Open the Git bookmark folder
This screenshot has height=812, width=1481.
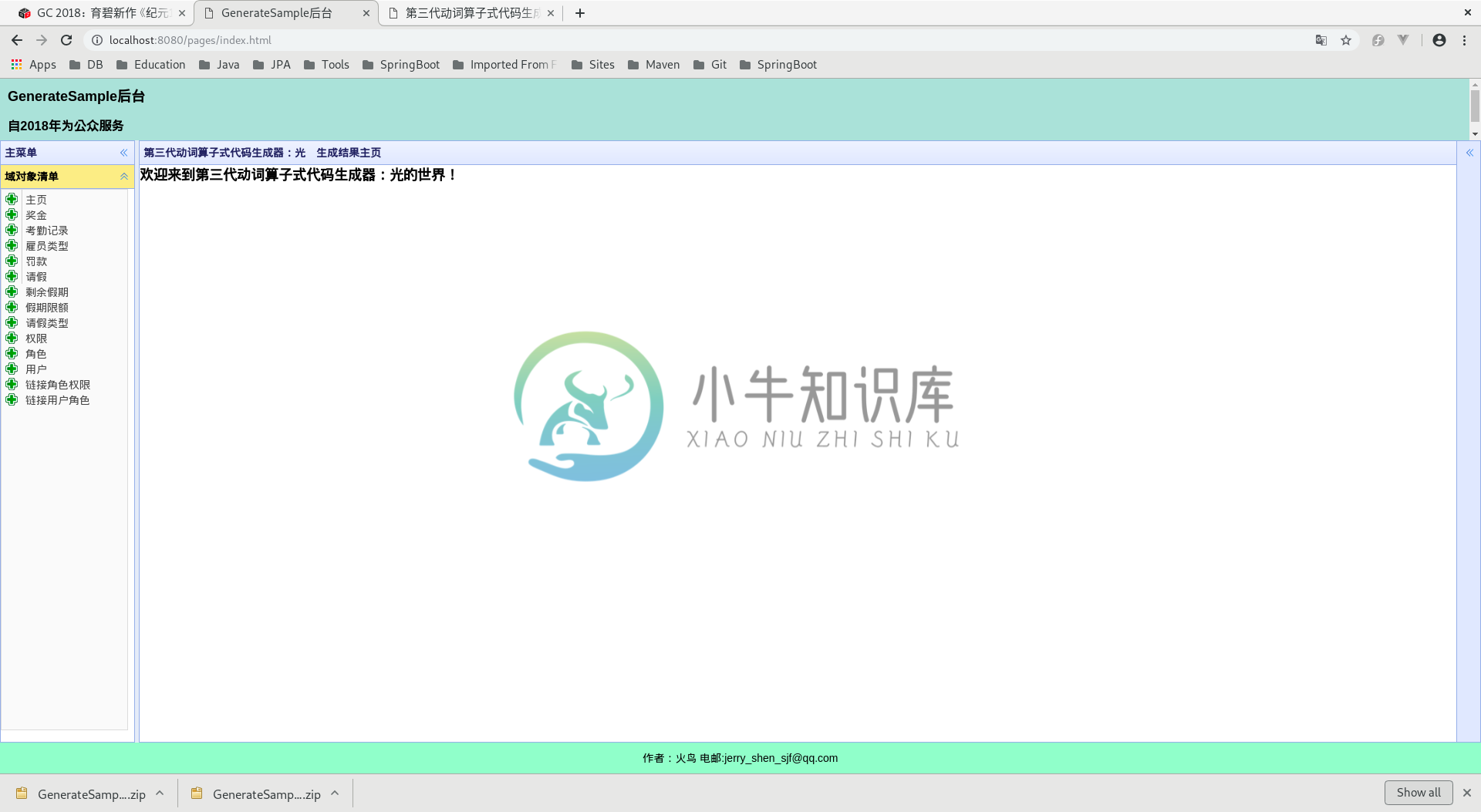(710, 65)
